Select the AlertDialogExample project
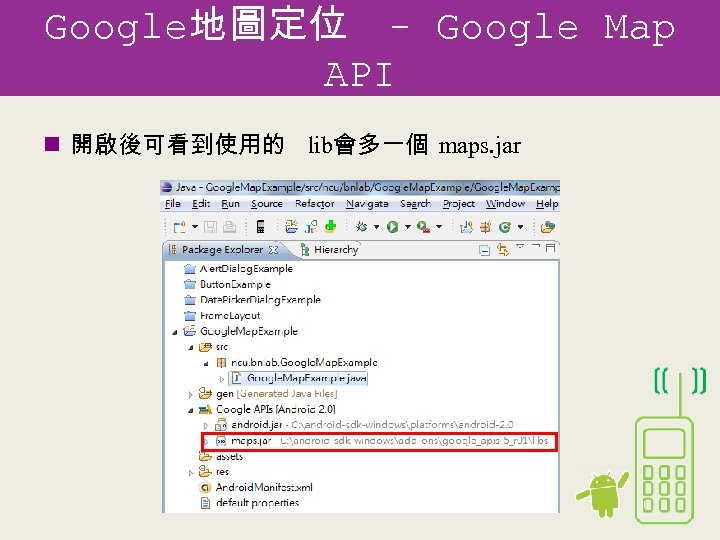 click(x=238, y=269)
